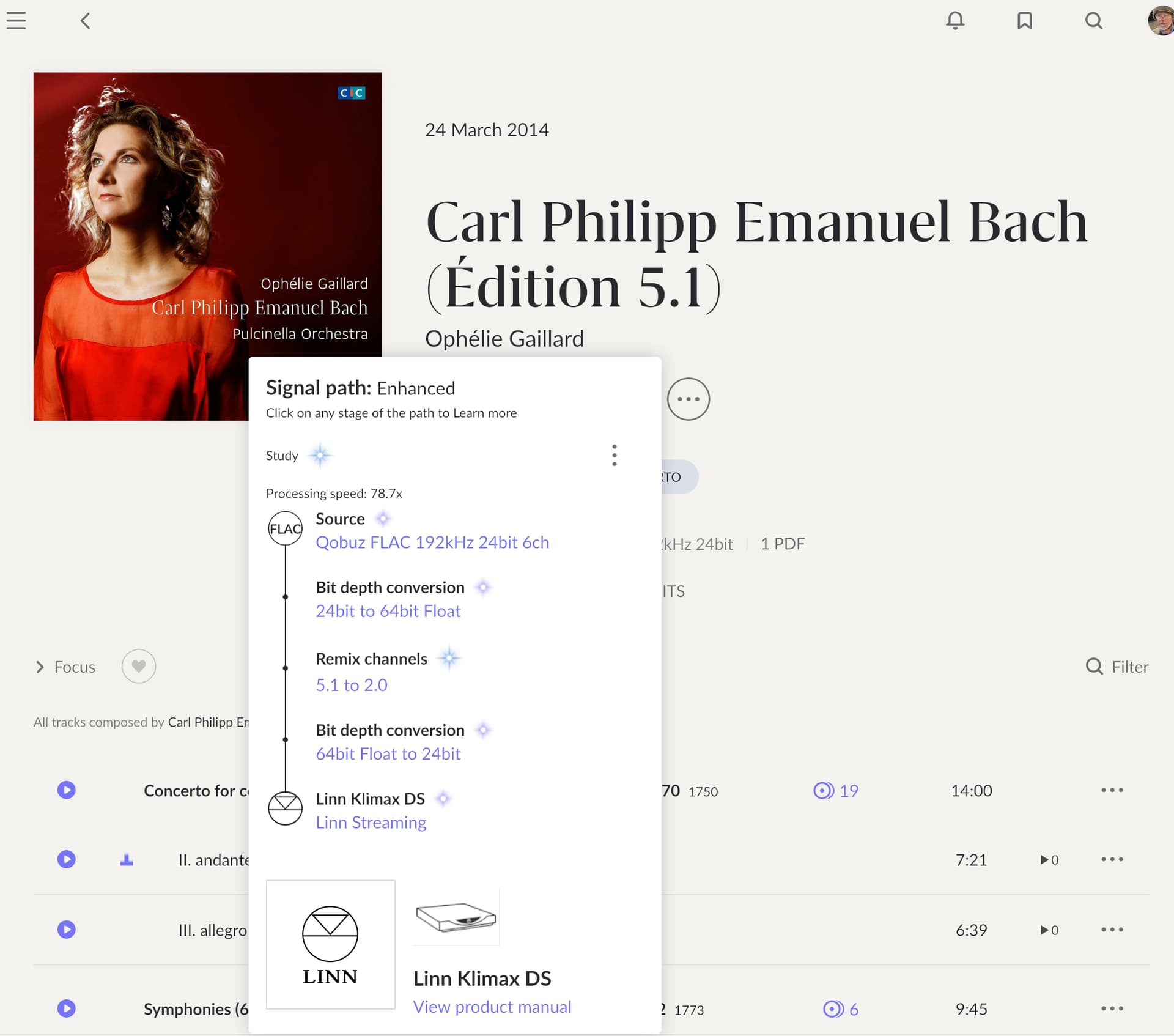Viewport: 1174px width, 1036px height.
Task: Open more options for 7:21 track
Action: pyautogui.click(x=1112, y=859)
